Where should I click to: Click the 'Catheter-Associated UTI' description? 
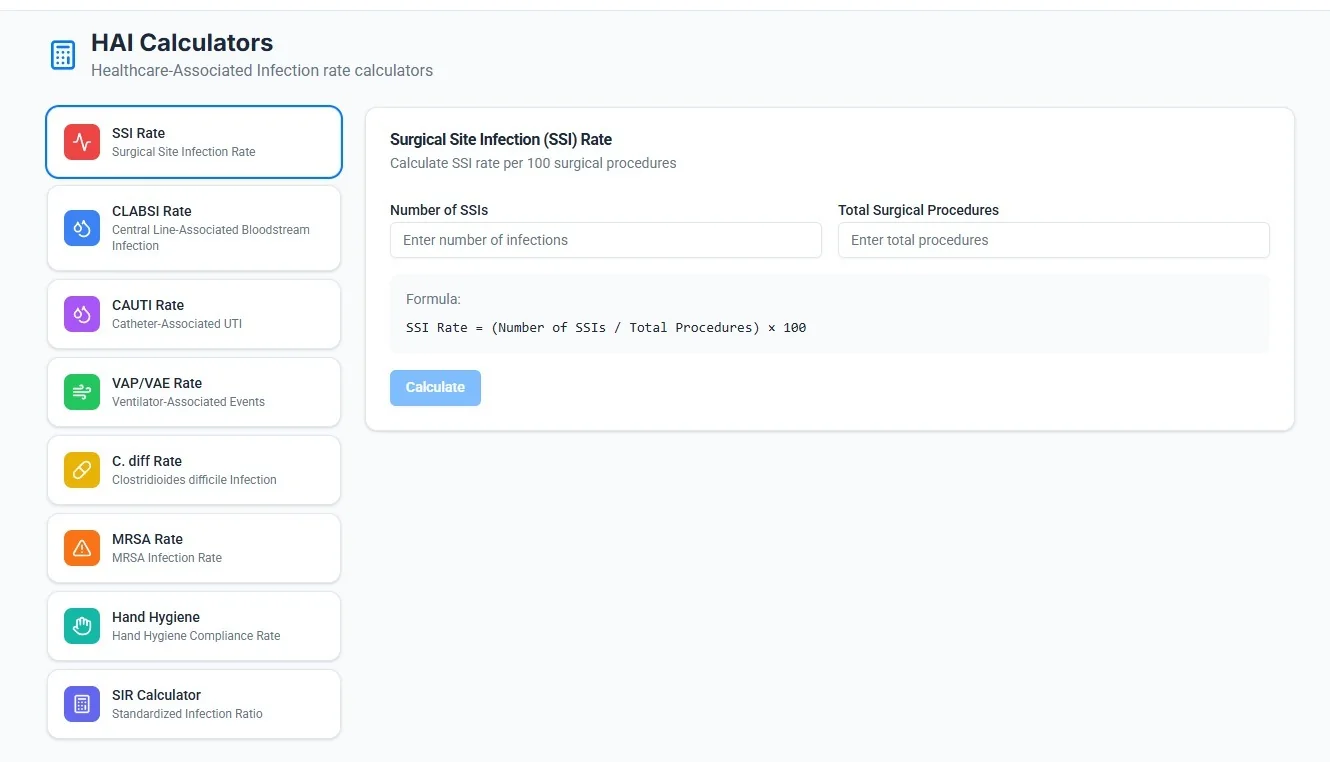pyautogui.click(x=177, y=324)
